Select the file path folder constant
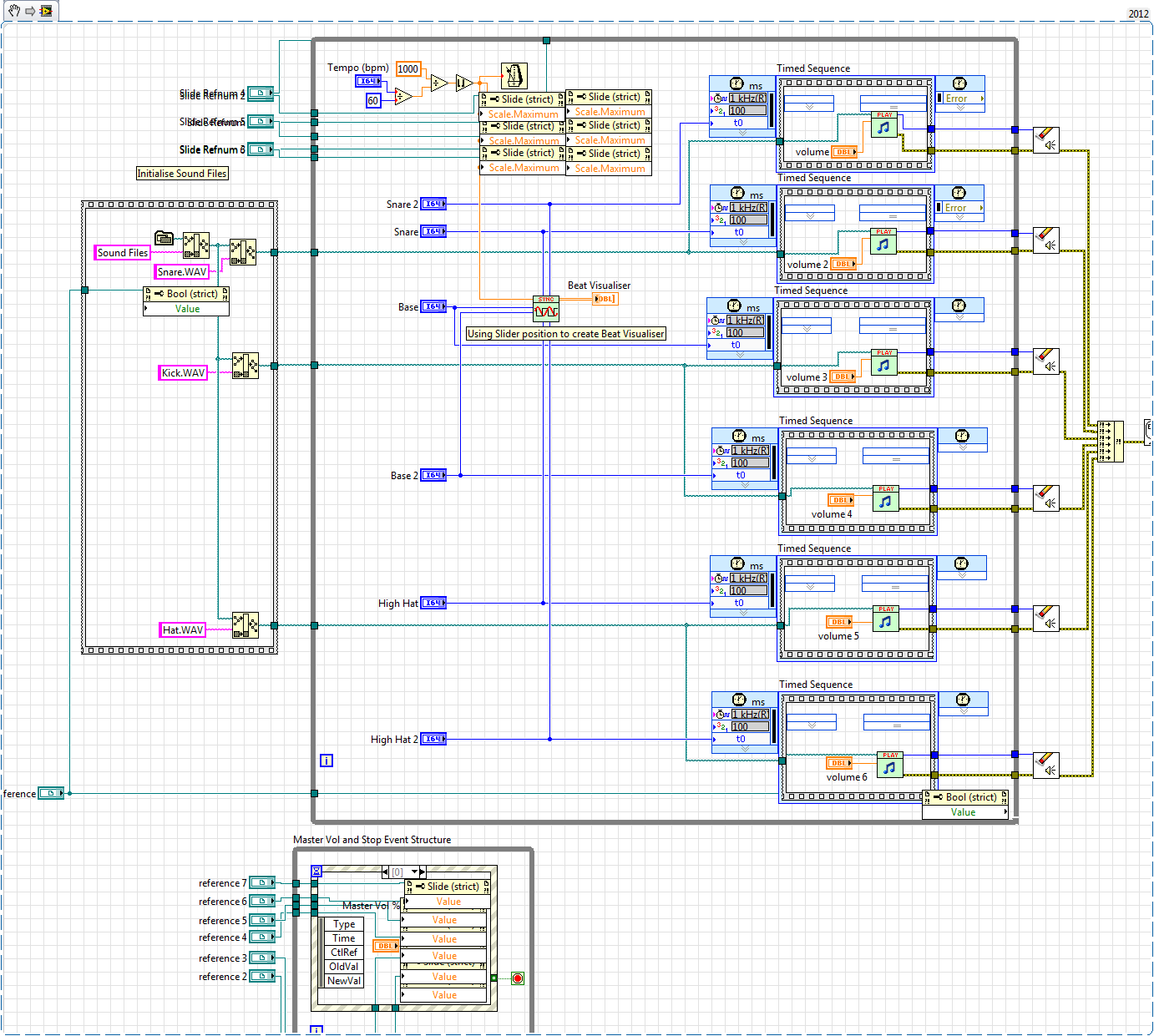 point(164,238)
